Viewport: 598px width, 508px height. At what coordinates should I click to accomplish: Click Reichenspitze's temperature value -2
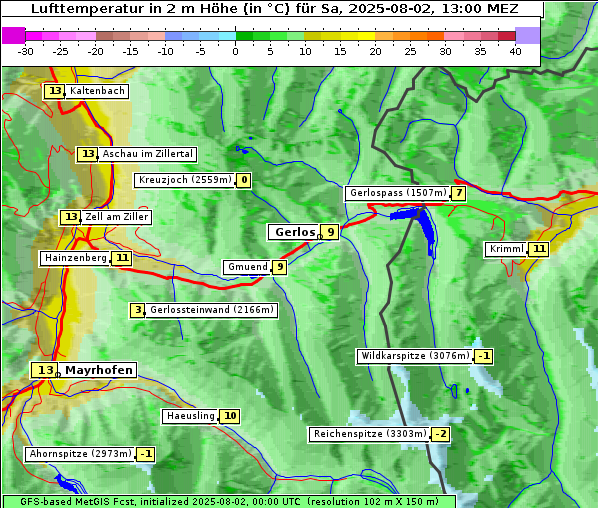point(440,434)
